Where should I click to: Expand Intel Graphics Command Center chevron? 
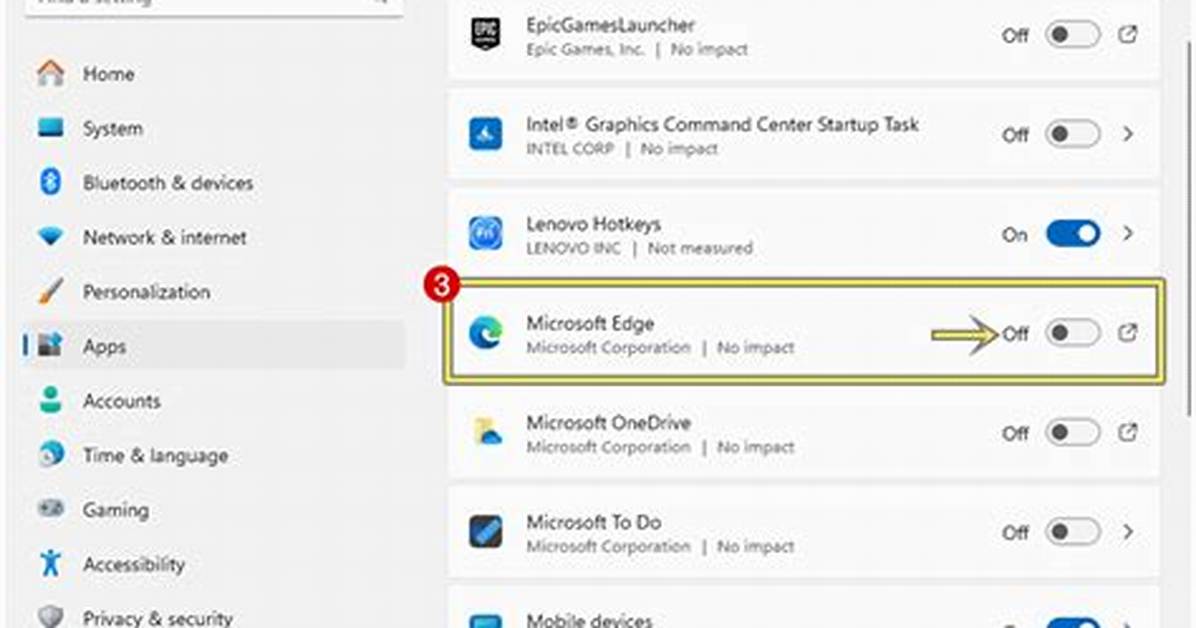(x=1128, y=134)
